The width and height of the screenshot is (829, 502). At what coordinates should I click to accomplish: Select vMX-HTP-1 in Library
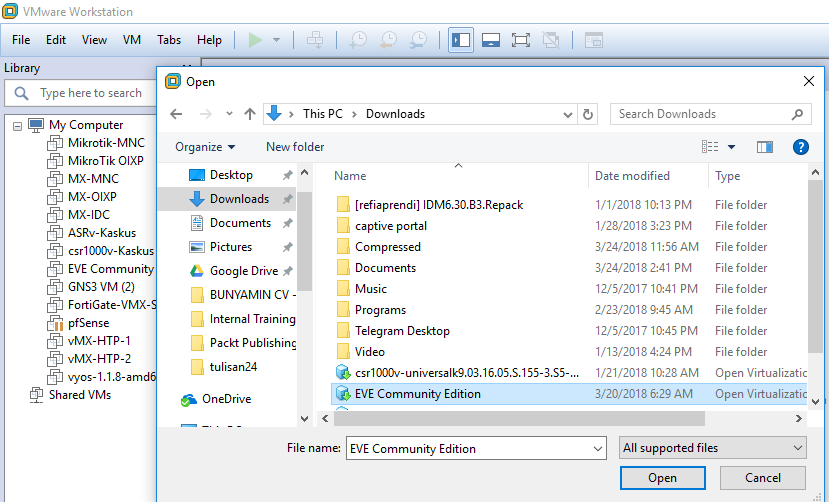coord(99,341)
